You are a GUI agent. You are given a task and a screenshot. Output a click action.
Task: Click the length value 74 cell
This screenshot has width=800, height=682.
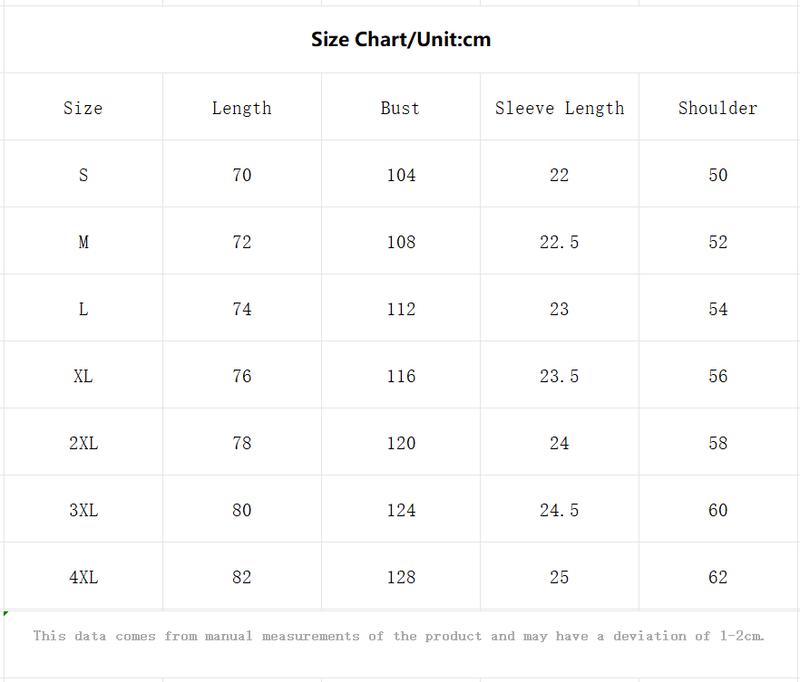(x=242, y=308)
